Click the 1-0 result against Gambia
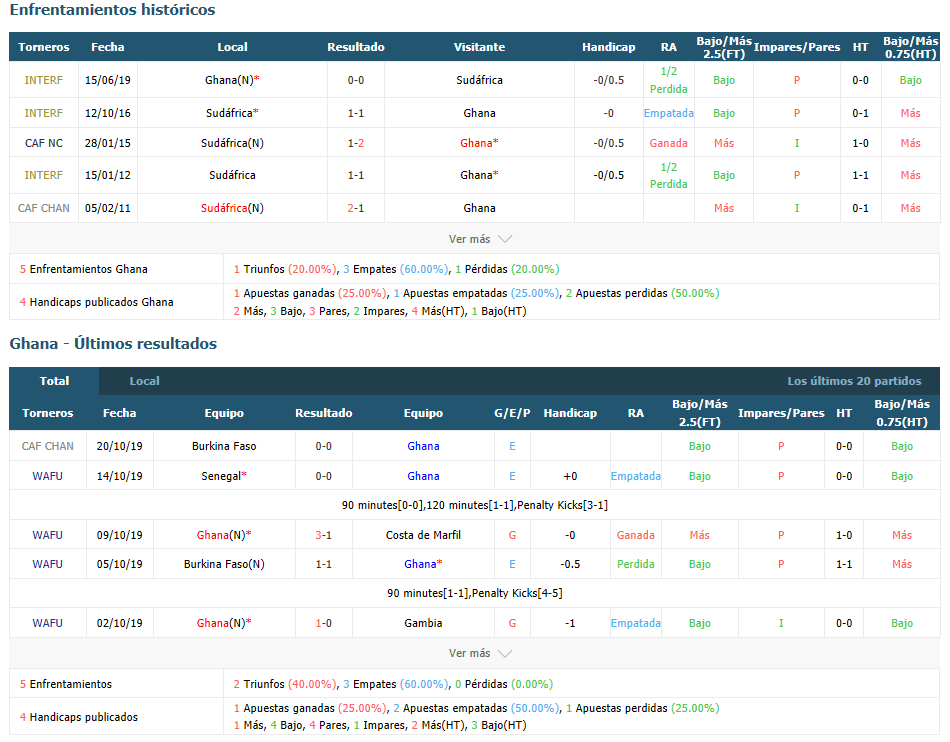Screen dimensions: 950x742 (x=324, y=623)
